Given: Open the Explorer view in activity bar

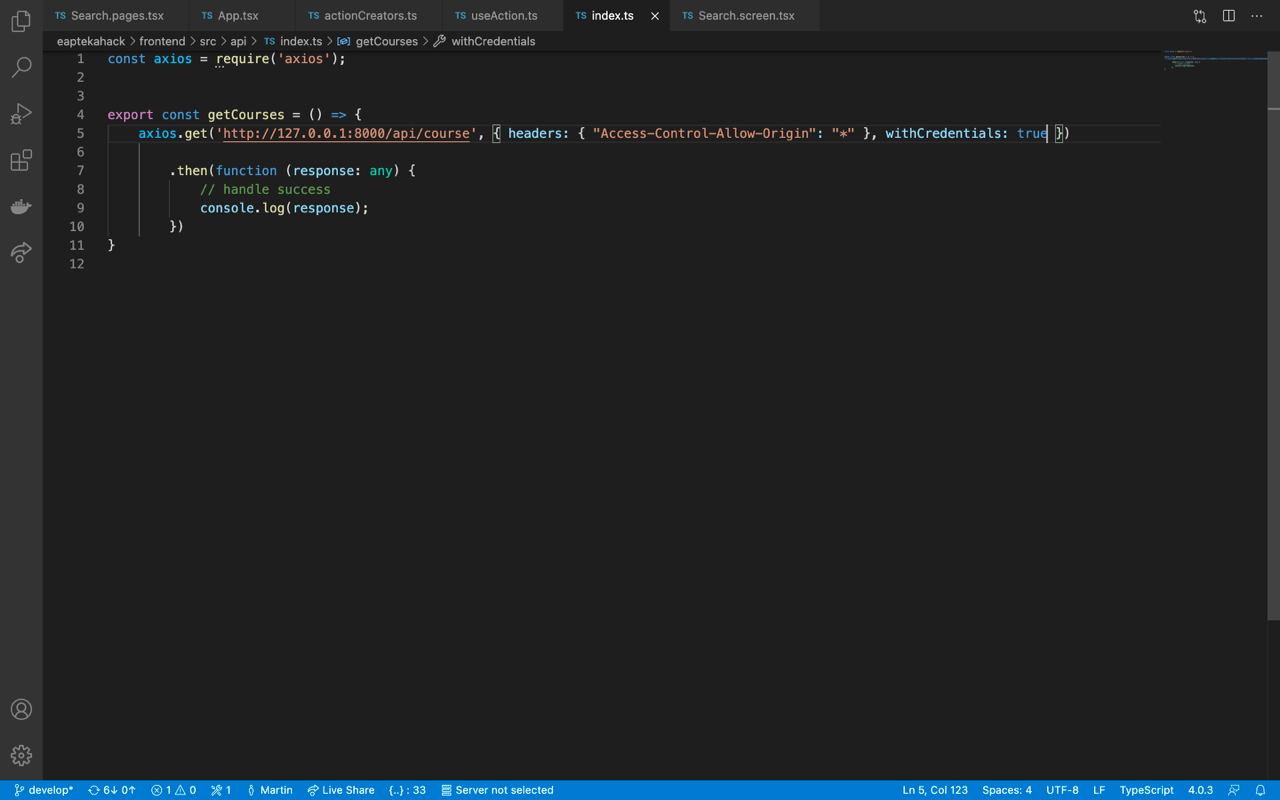Looking at the screenshot, I should click(21, 21).
